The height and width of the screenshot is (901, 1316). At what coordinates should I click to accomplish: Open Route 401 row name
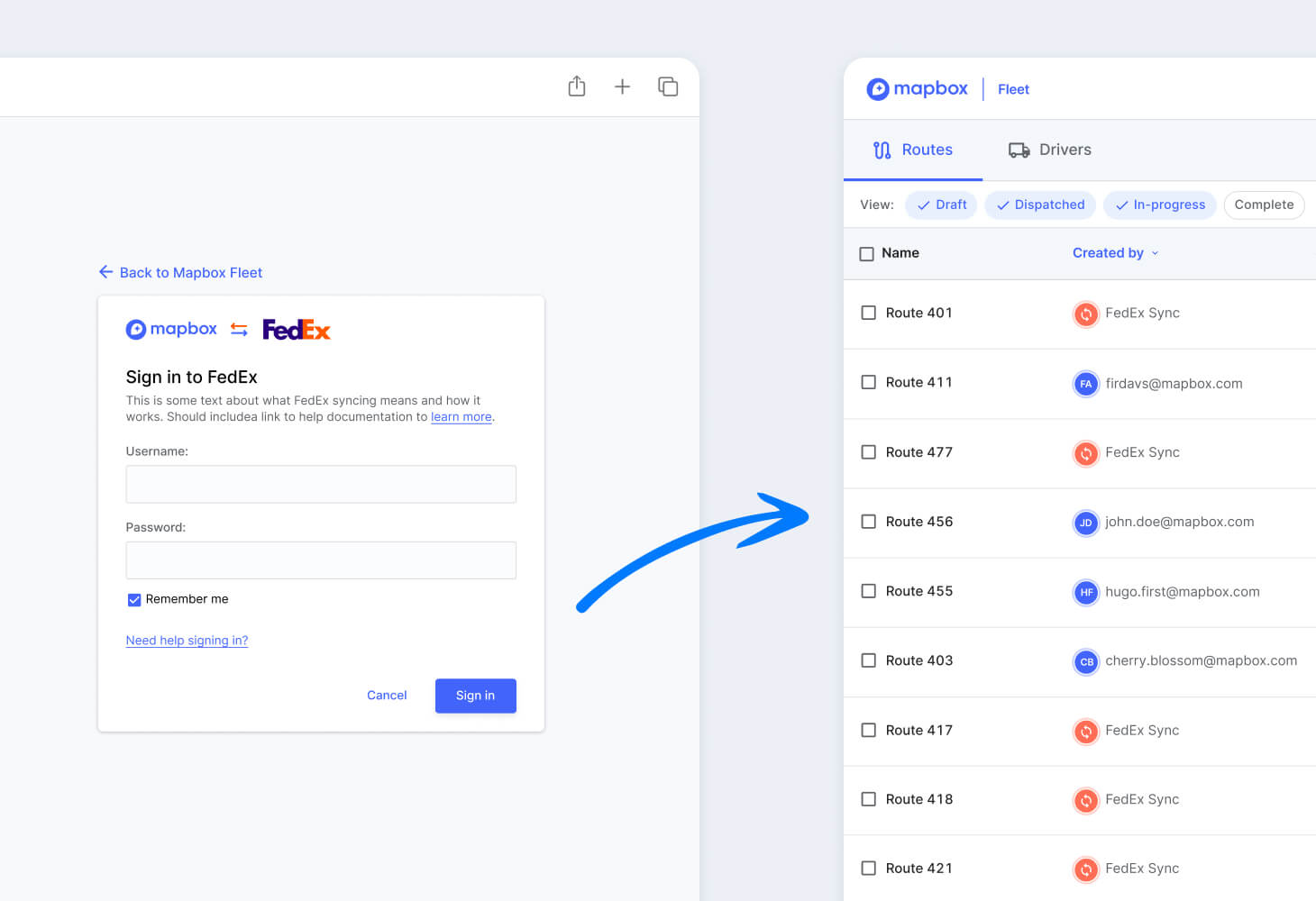[x=919, y=313]
